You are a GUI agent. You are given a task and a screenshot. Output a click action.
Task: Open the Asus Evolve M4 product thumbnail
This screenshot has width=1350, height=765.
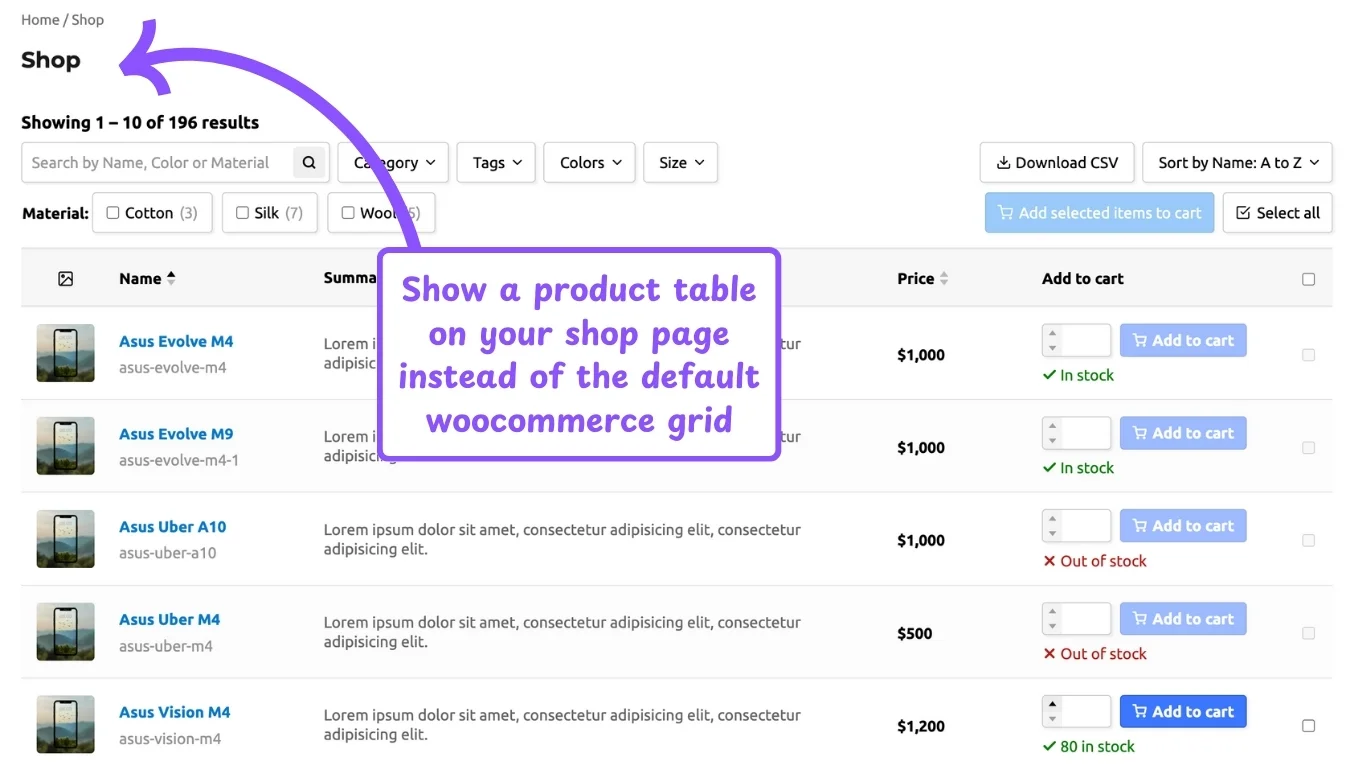point(66,353)
